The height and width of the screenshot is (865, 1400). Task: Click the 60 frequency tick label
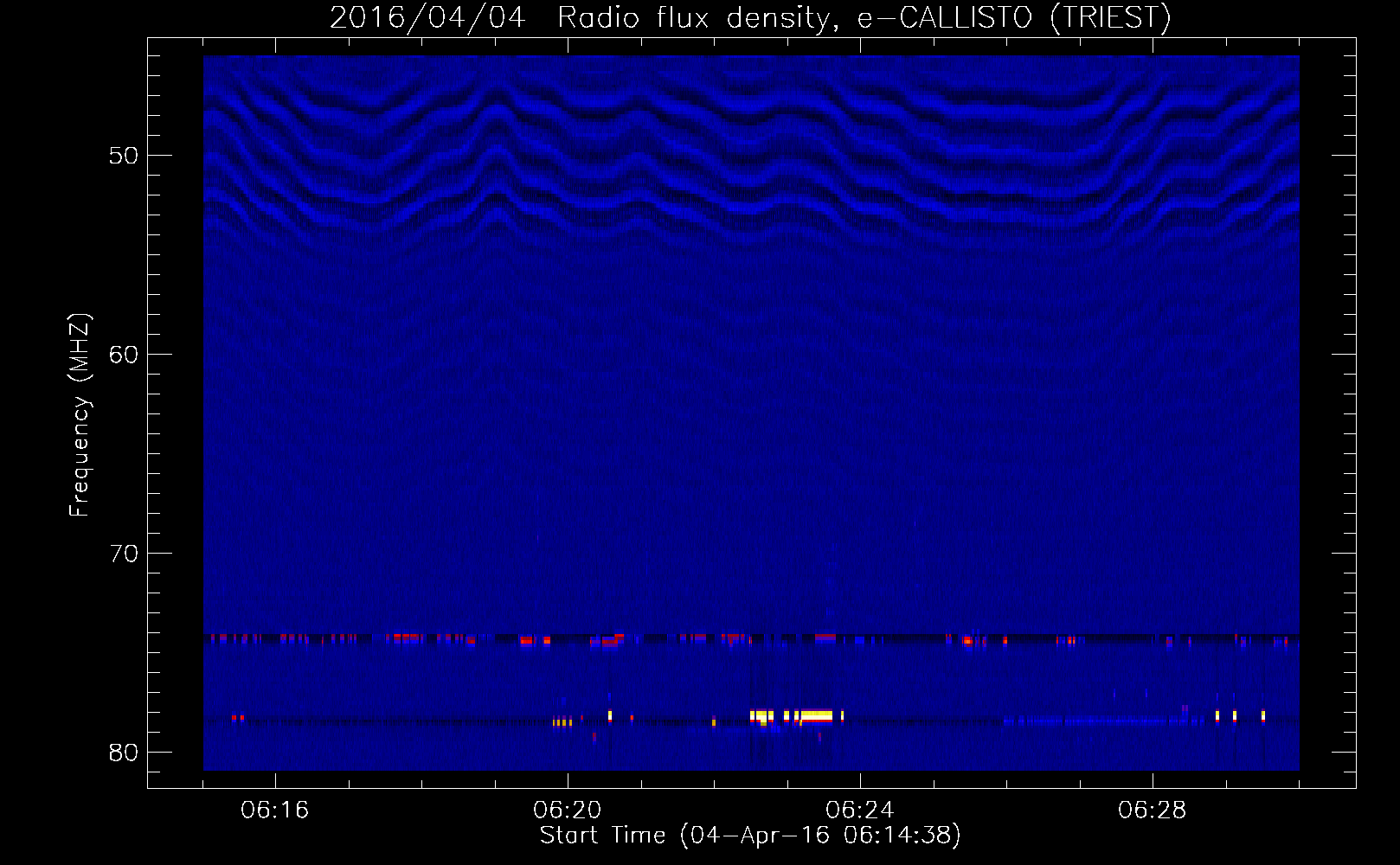click(124, 355)
